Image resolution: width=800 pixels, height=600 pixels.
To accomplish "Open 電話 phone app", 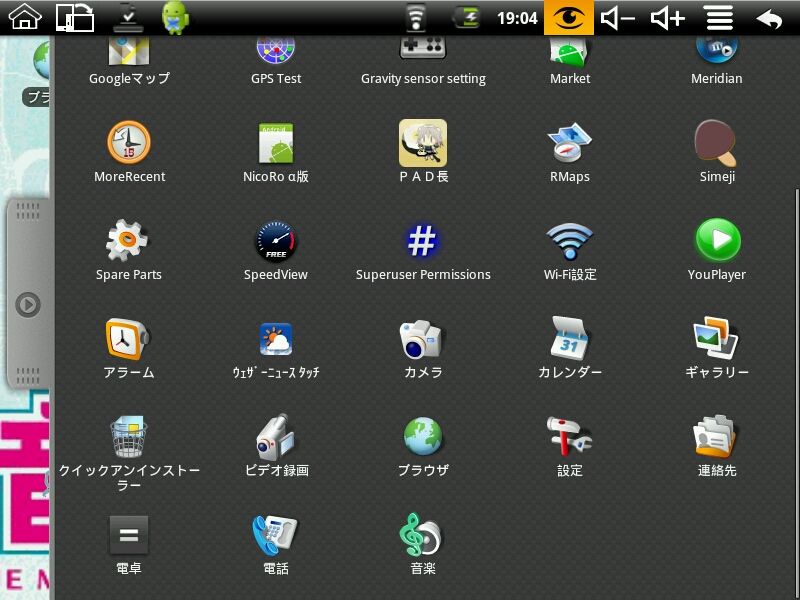I will (276, 544).
